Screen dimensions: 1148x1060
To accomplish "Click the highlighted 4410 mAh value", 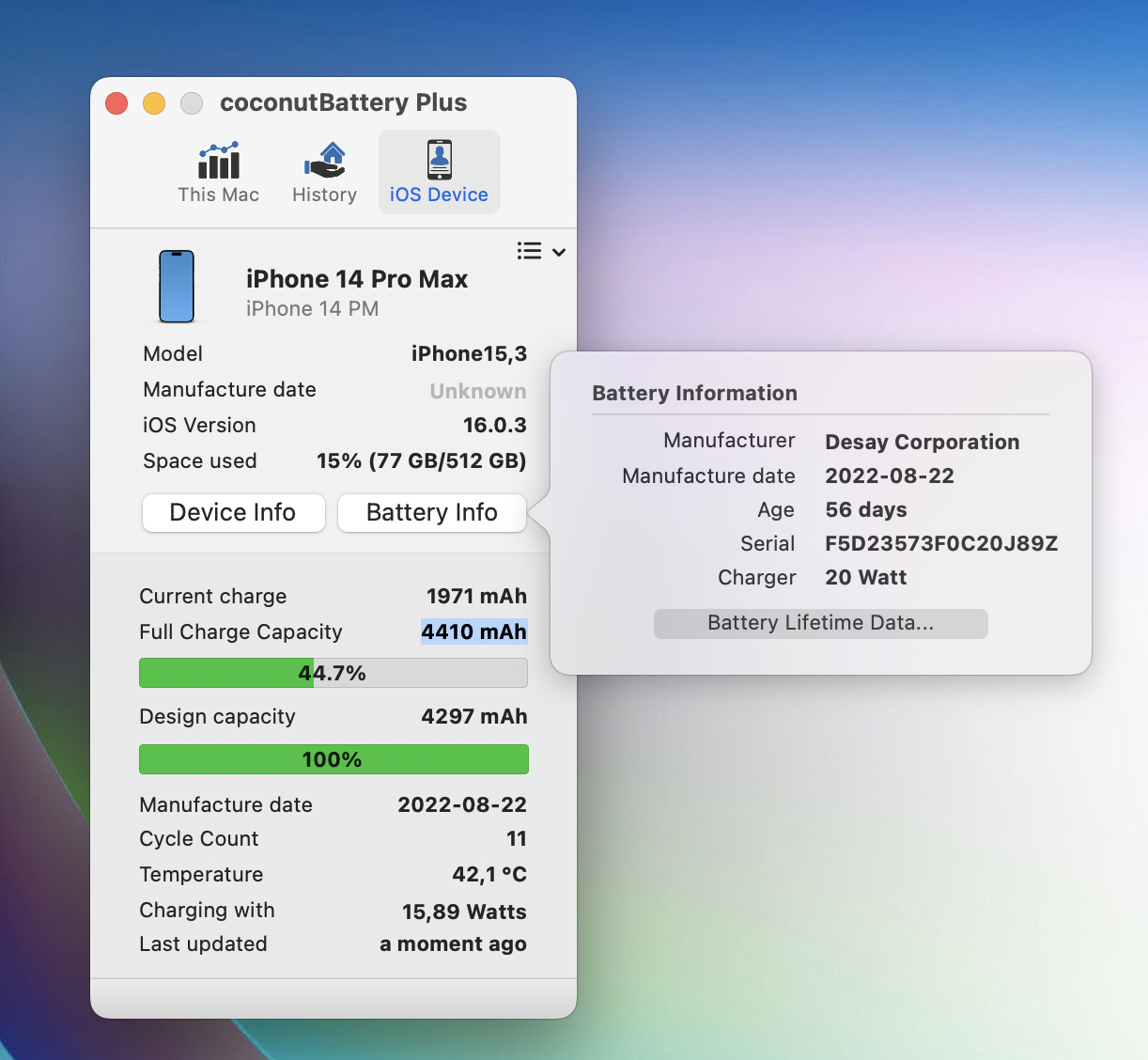I will pyautogui.click(x=473, y=631).
